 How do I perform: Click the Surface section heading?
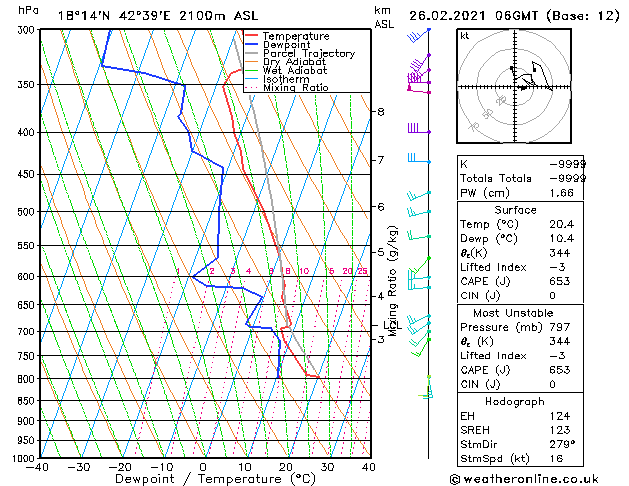click(515, 210)
